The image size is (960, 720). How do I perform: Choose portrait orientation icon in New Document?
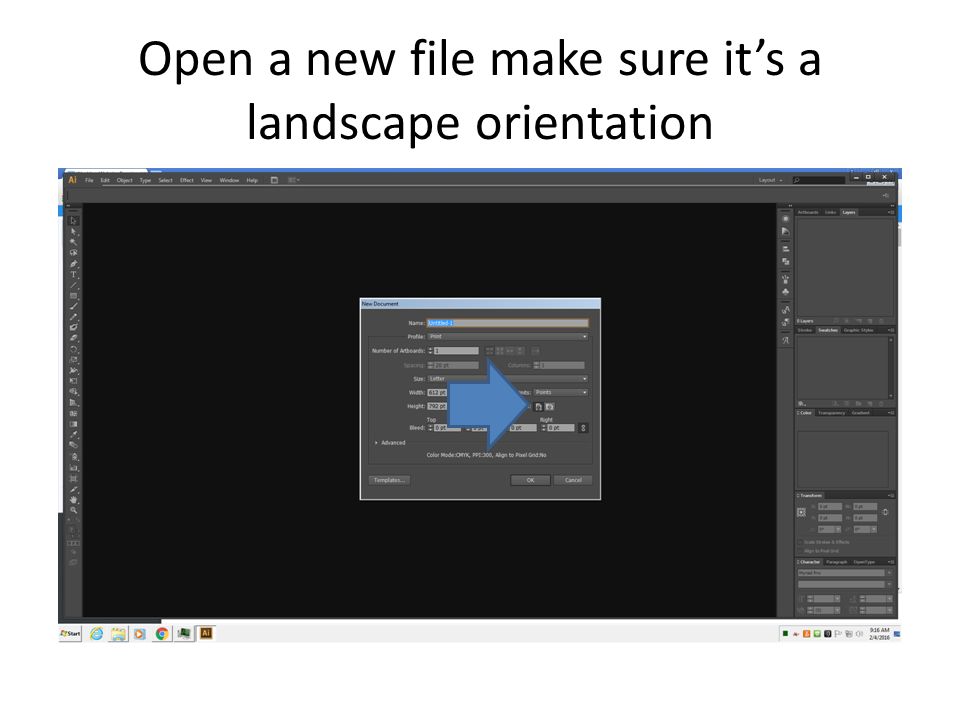(539, 407)
